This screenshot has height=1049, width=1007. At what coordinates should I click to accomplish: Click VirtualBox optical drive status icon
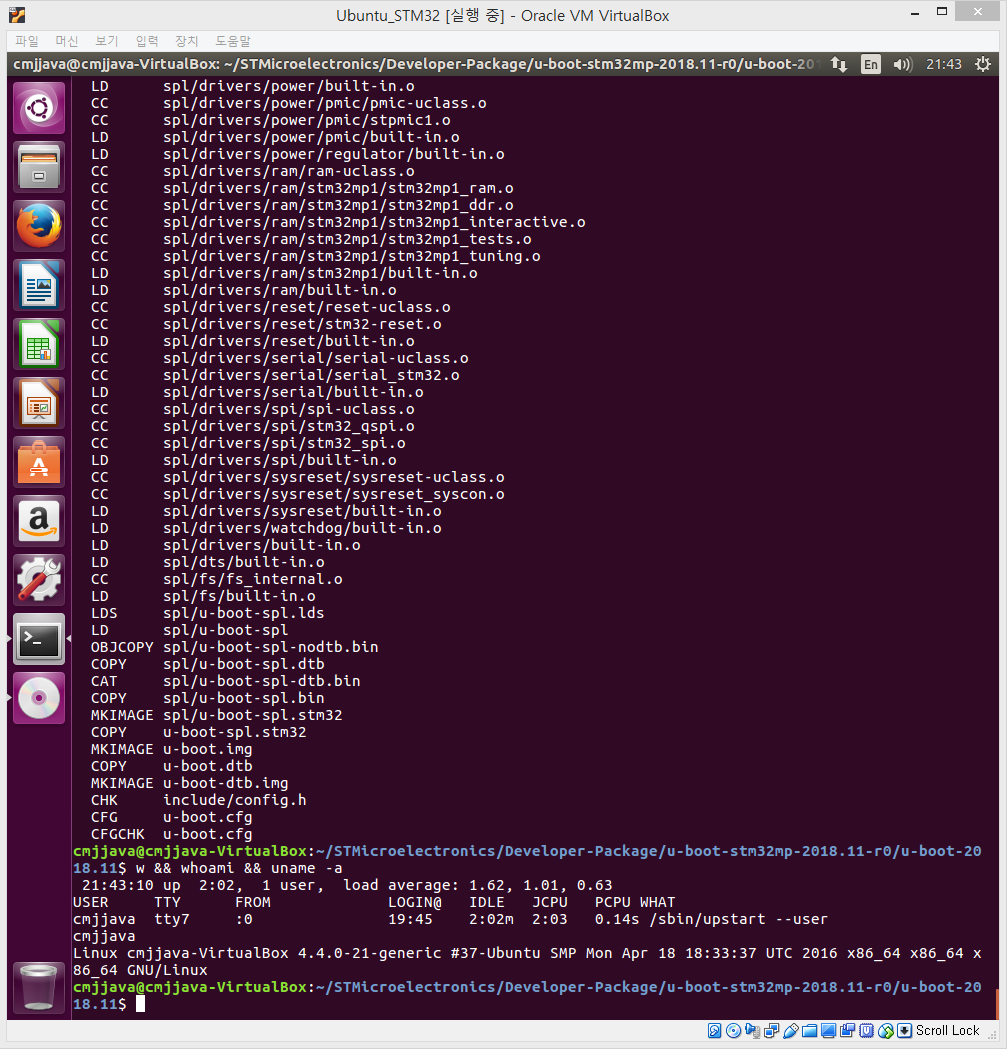pyautogui.click(x=733, y=1030)
